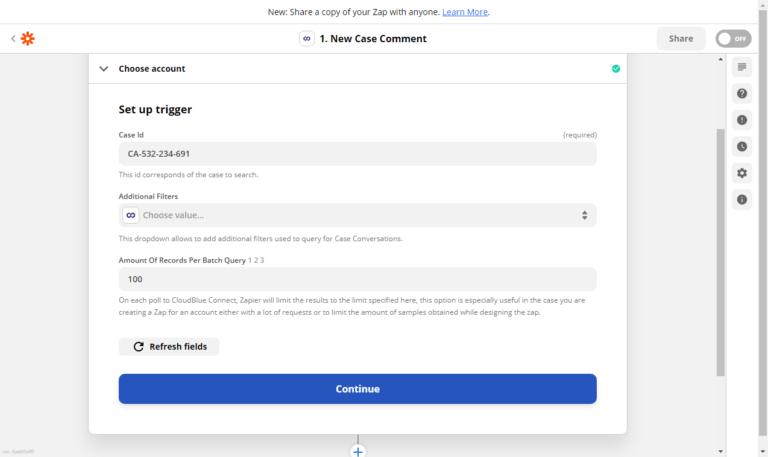Click the Additional Filters up-down arrows
The width and height of the screenshot is (768, 457).
point(584,215)
